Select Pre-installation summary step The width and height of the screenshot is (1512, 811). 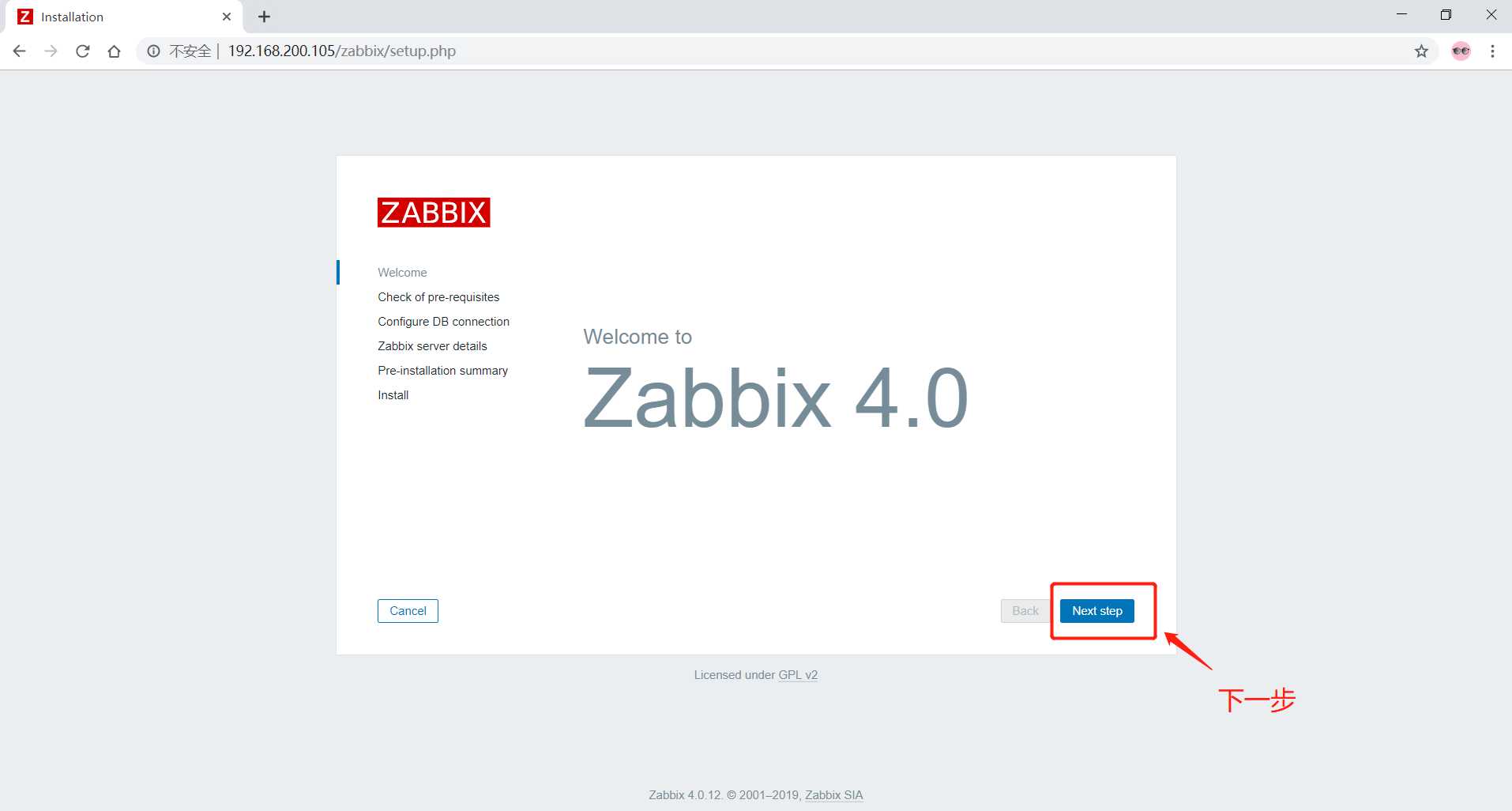[442, 371]
